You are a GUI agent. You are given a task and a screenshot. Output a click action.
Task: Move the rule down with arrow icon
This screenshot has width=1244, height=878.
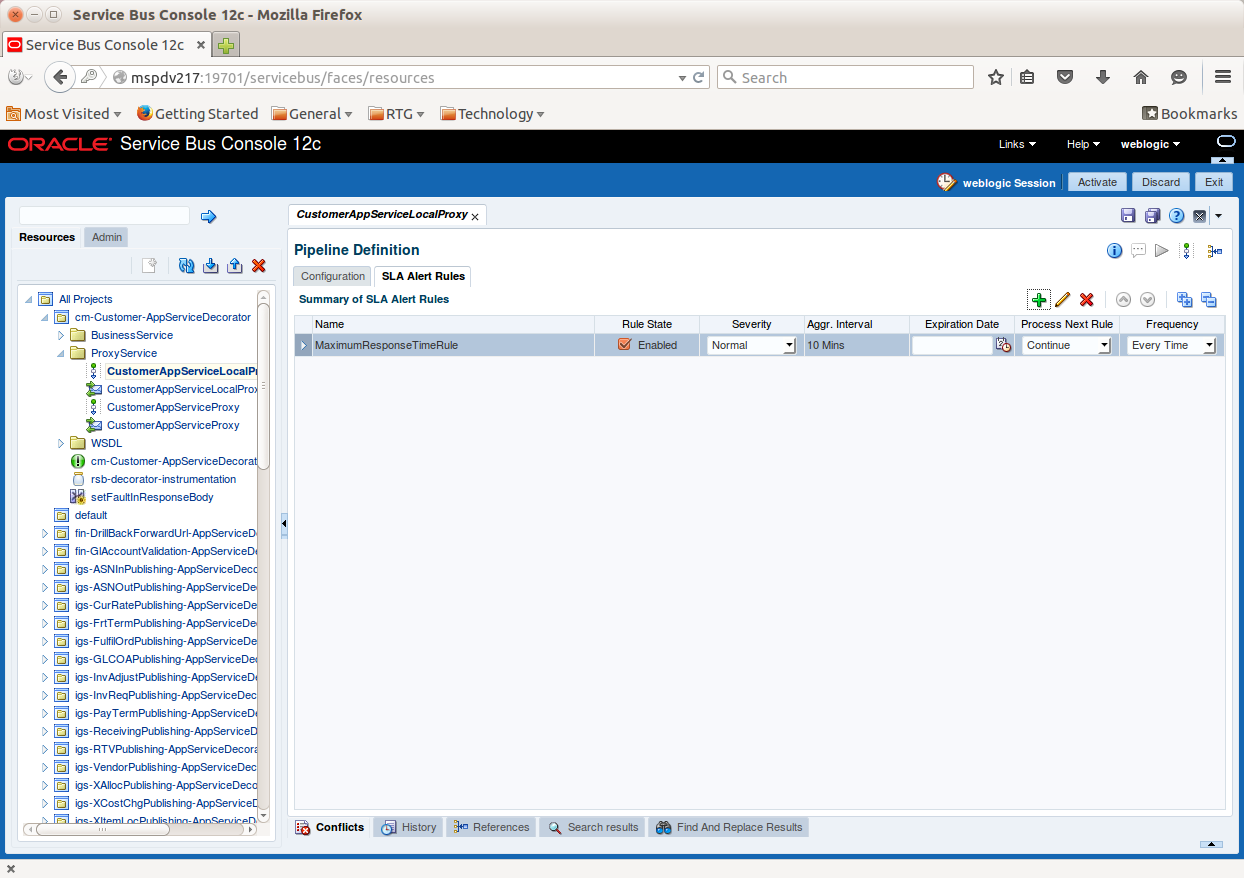pyautogui.click(x=1148, y=300)
